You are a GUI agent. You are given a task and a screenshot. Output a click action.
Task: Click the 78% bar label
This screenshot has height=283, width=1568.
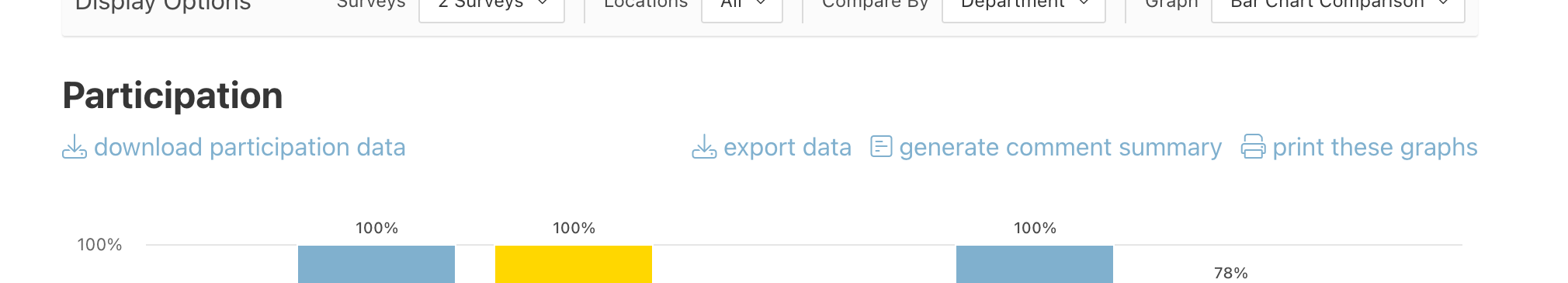click(1231, 273)
